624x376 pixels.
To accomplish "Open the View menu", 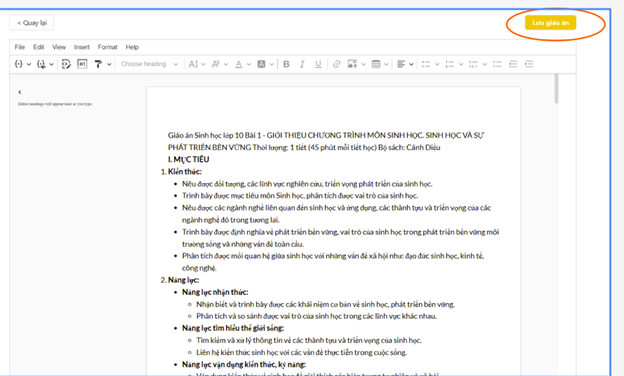I will pyautogui.click(x=59, y=47).
